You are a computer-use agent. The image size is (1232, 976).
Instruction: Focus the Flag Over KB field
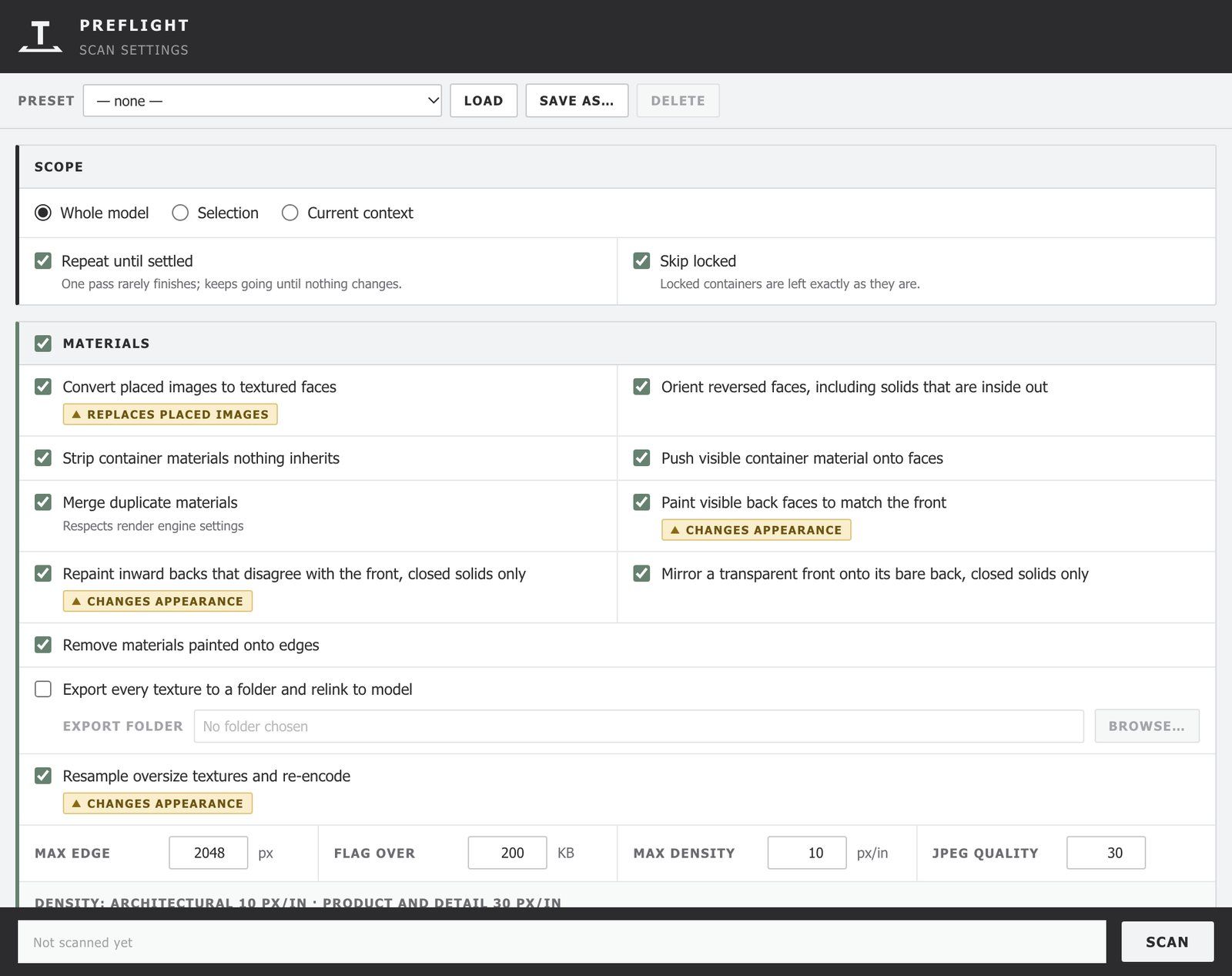(507, 853)
